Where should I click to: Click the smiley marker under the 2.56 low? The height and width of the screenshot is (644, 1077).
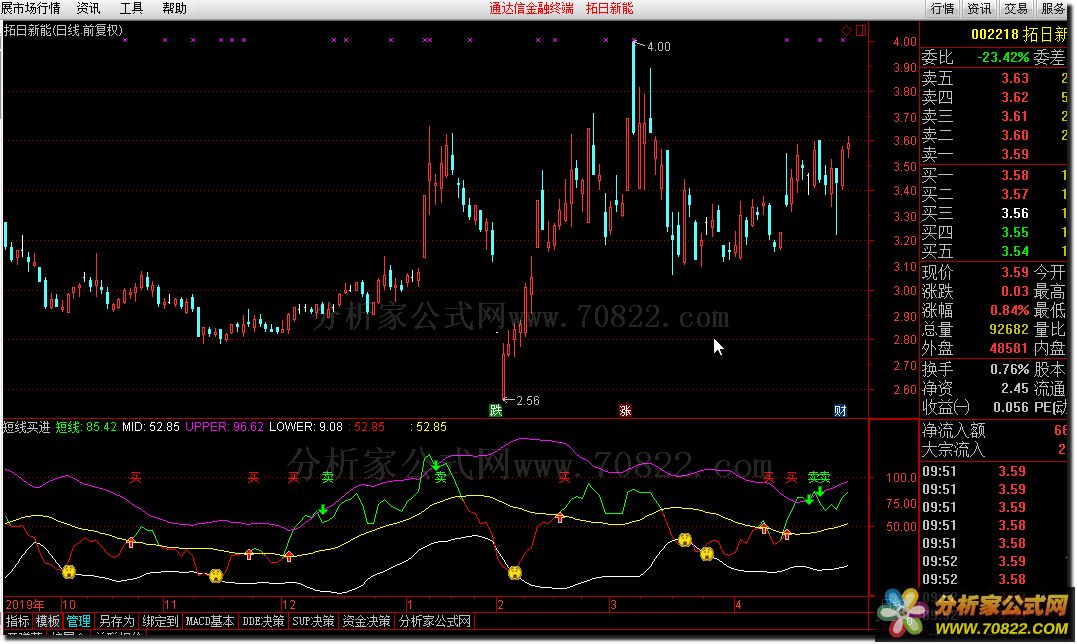514,573
